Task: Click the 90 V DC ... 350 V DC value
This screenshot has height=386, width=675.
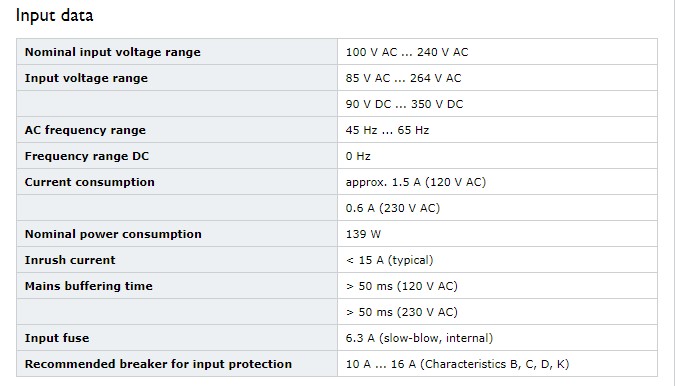Action: click(404, 104)
